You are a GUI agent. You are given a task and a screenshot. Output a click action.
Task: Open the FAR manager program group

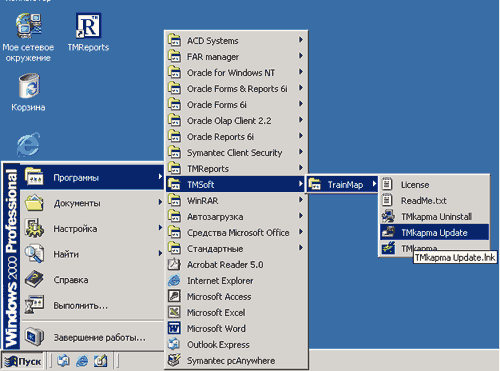point(236,56)
